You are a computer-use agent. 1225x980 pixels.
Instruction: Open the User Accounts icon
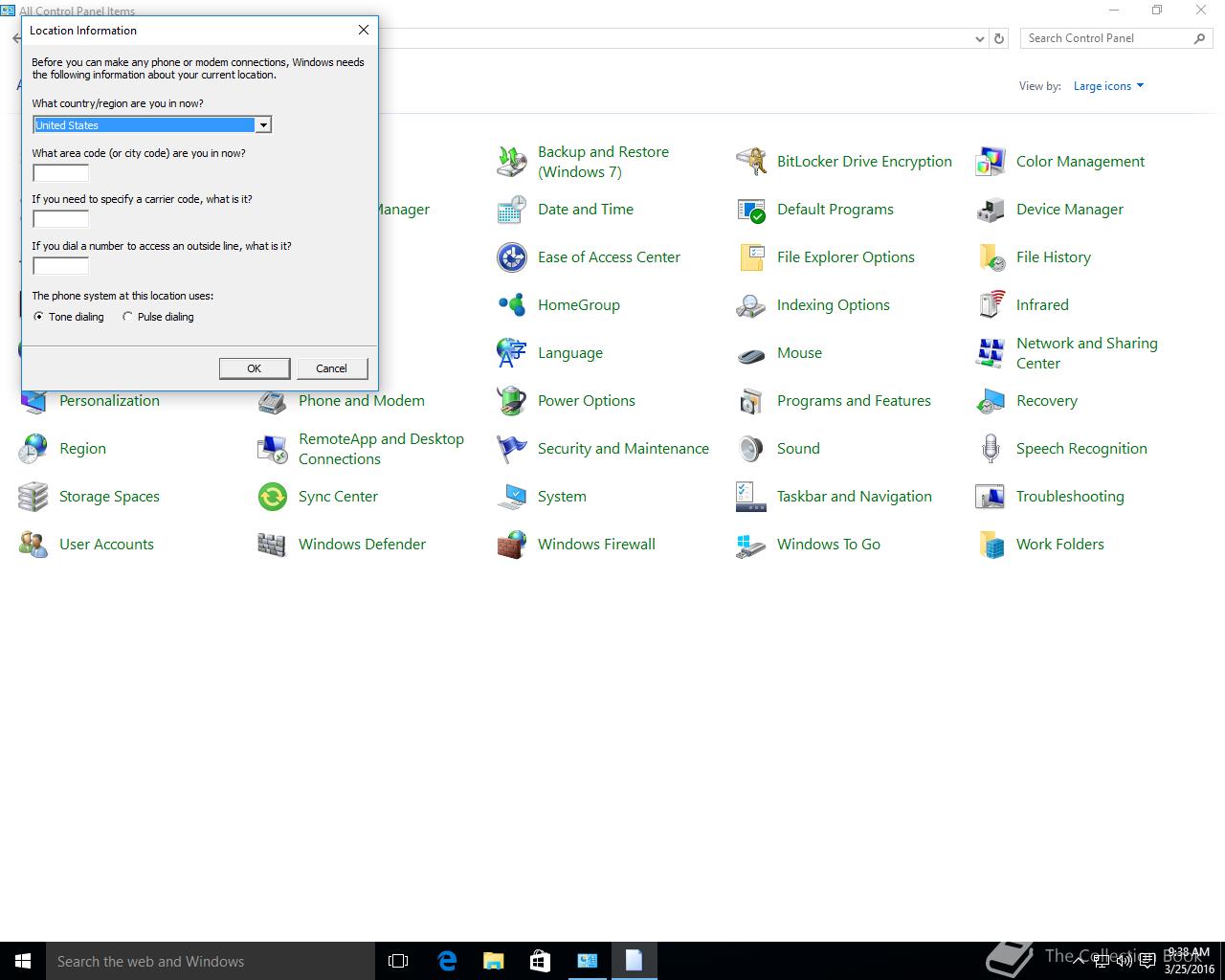(33, 545)
